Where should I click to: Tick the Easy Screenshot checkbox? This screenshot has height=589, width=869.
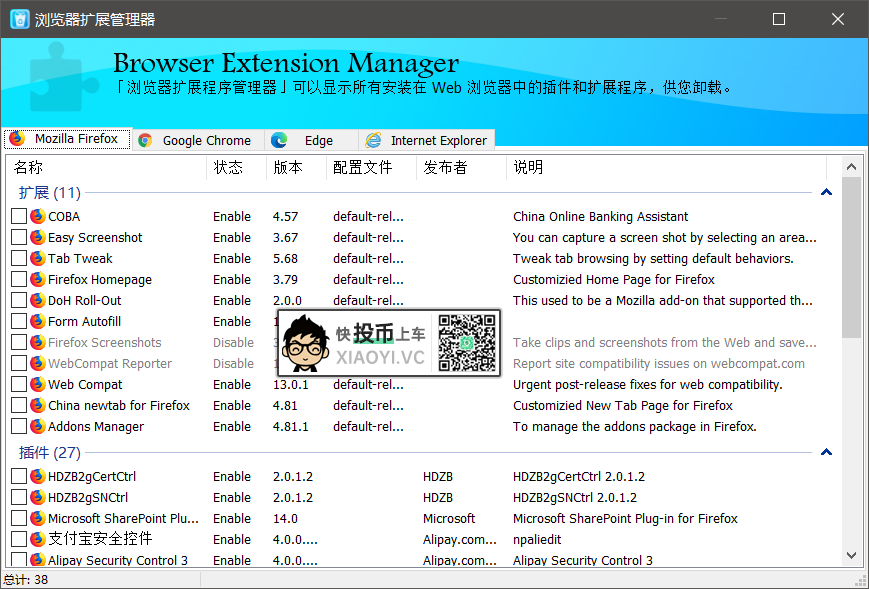(19, 237)
